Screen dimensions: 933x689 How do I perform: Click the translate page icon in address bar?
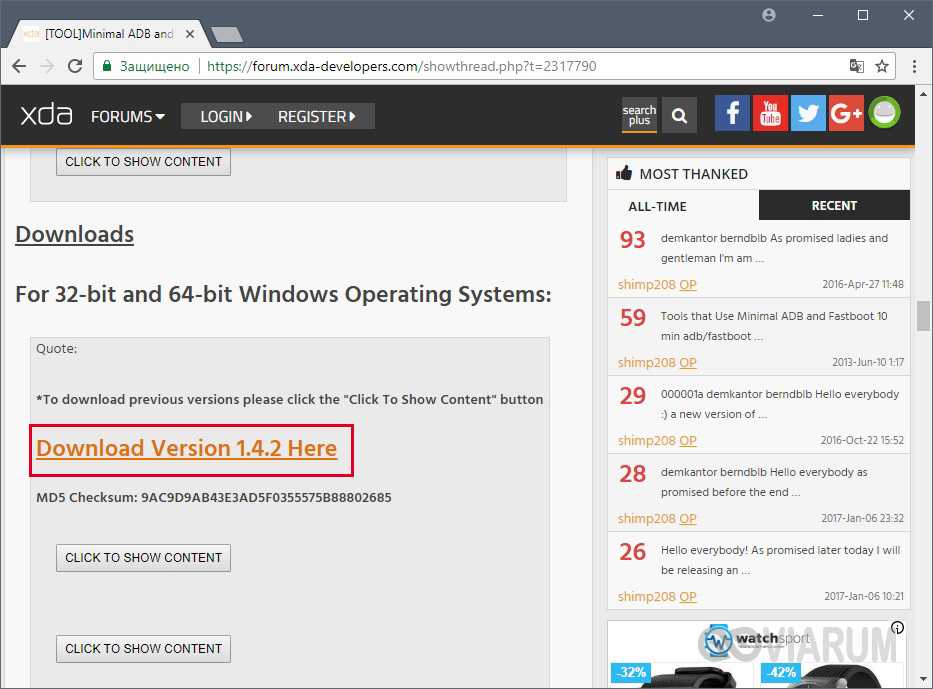click(856, 66)
